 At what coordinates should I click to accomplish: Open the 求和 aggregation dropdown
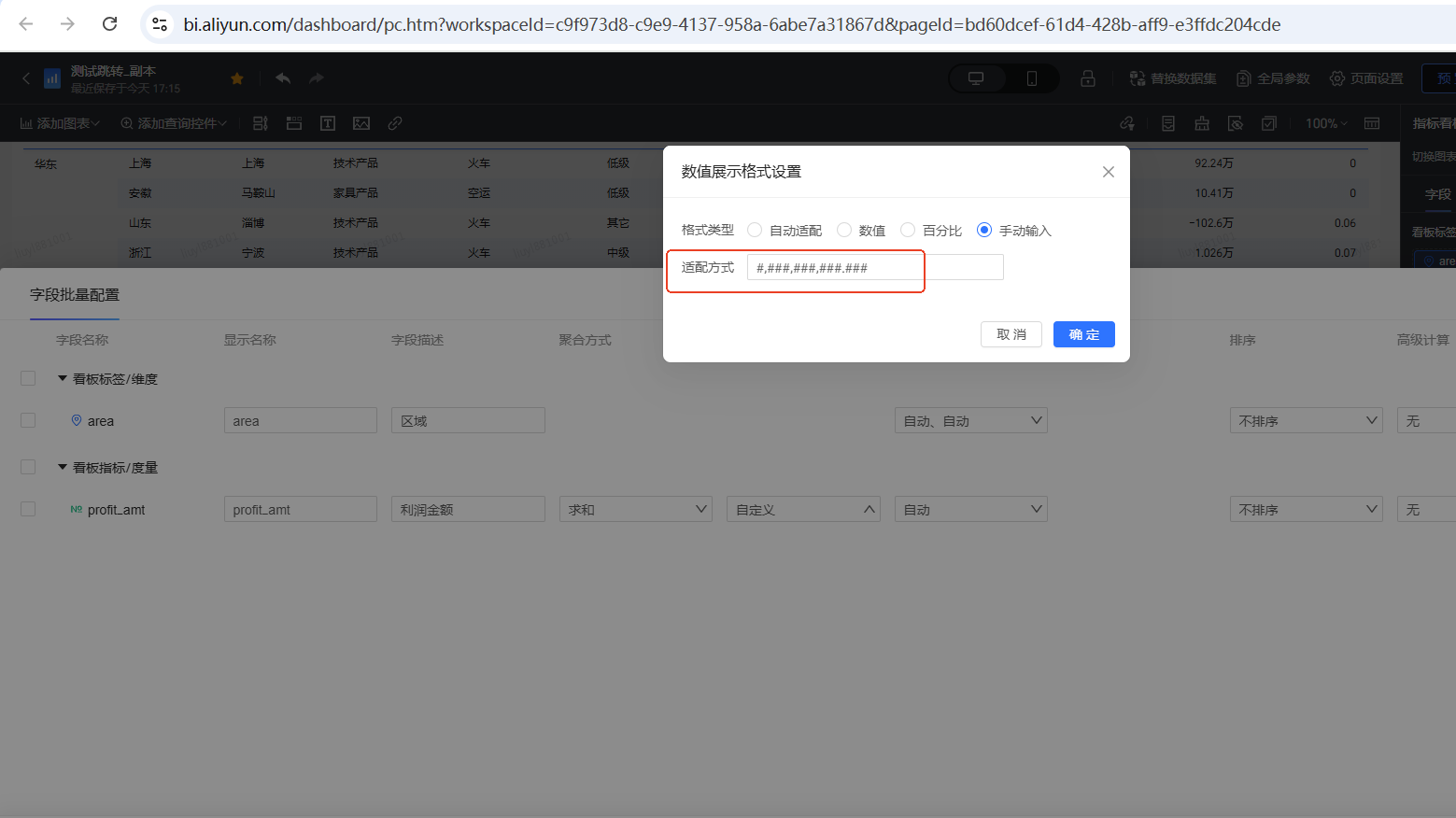click(636, 510)
